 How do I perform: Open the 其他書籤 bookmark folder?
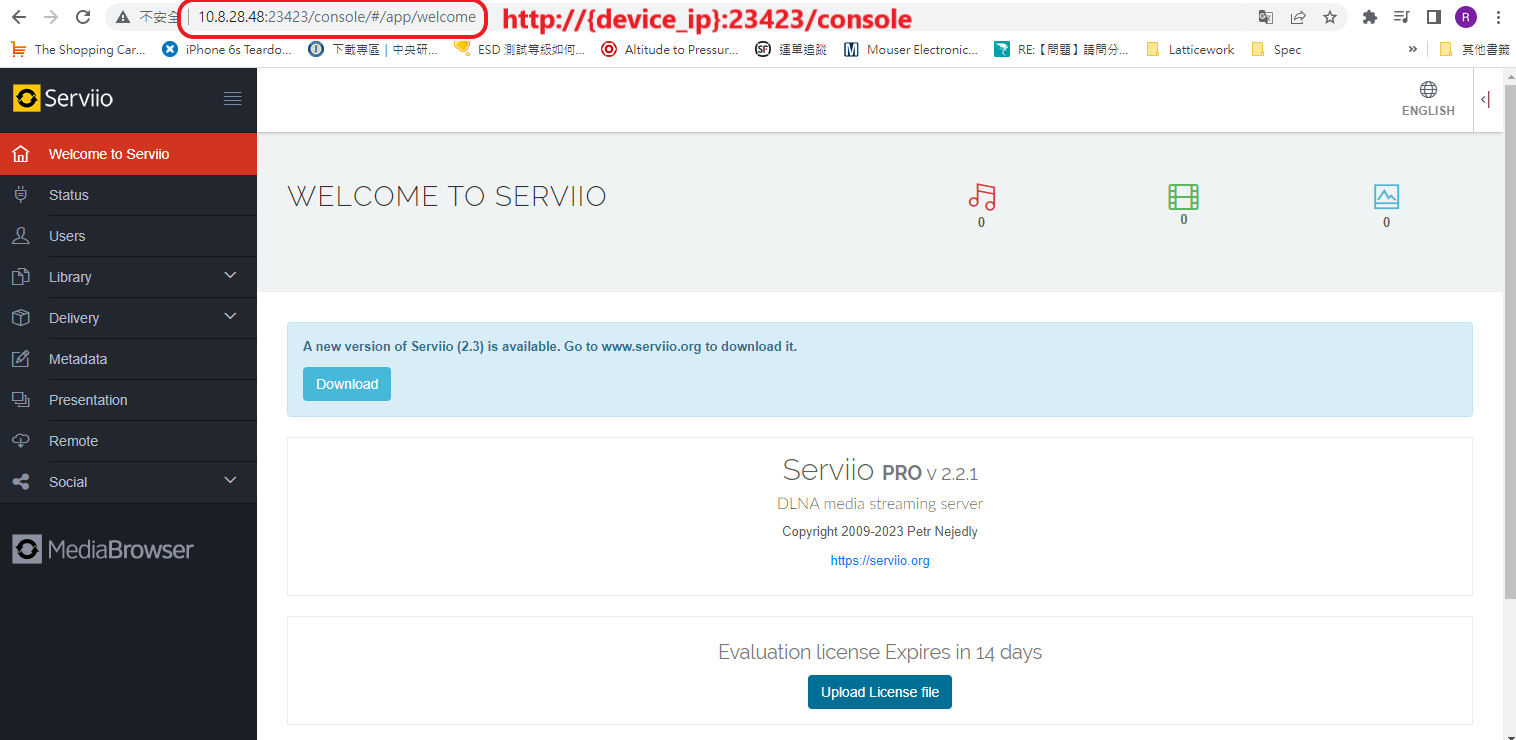1474,49
